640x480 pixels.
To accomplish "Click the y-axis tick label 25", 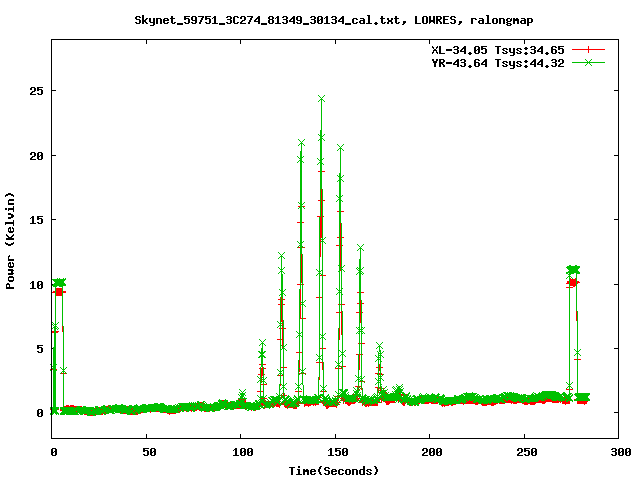I will [36, 91].
